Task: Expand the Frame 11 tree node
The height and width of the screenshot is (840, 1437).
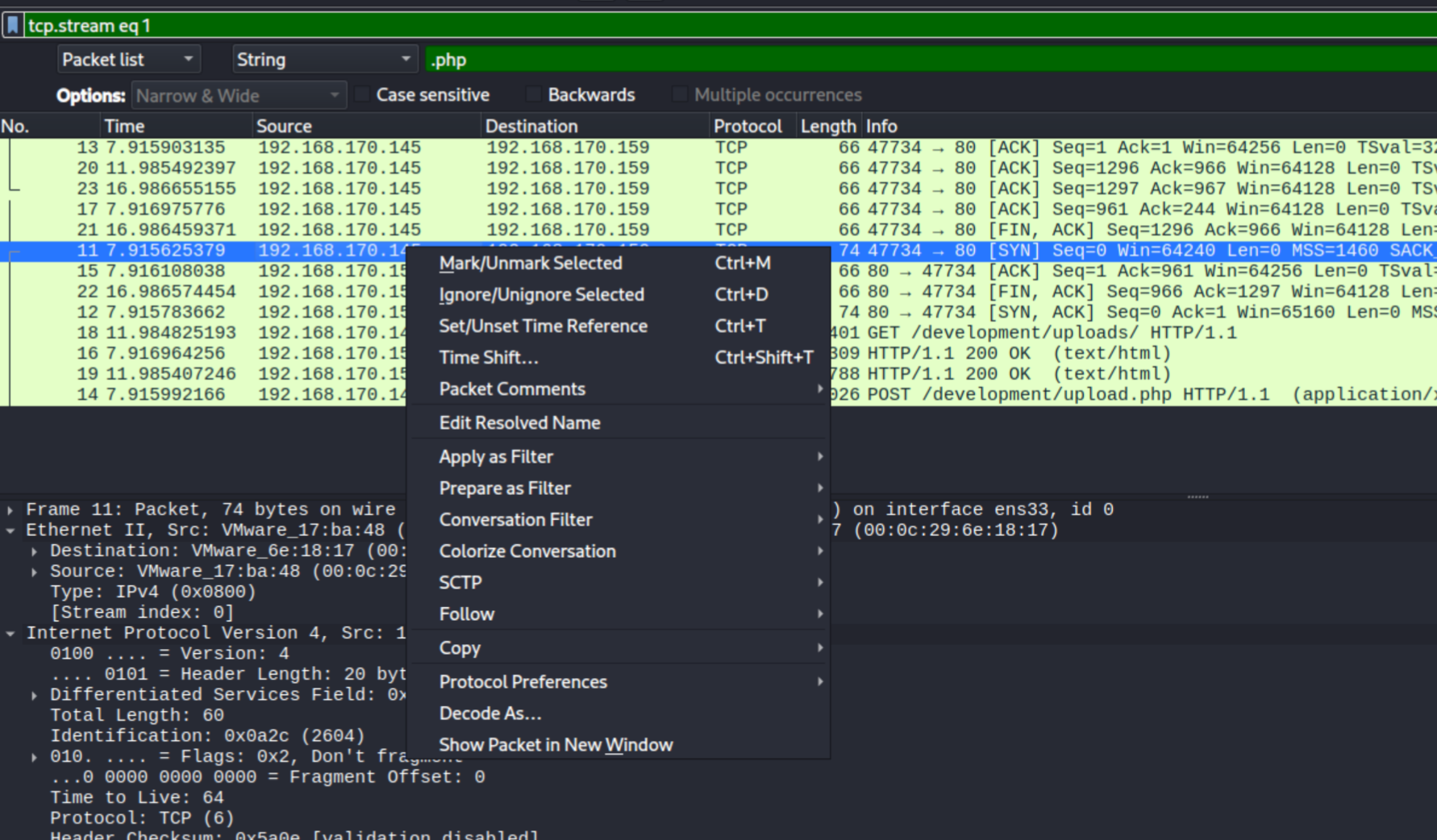Action: 10,509
